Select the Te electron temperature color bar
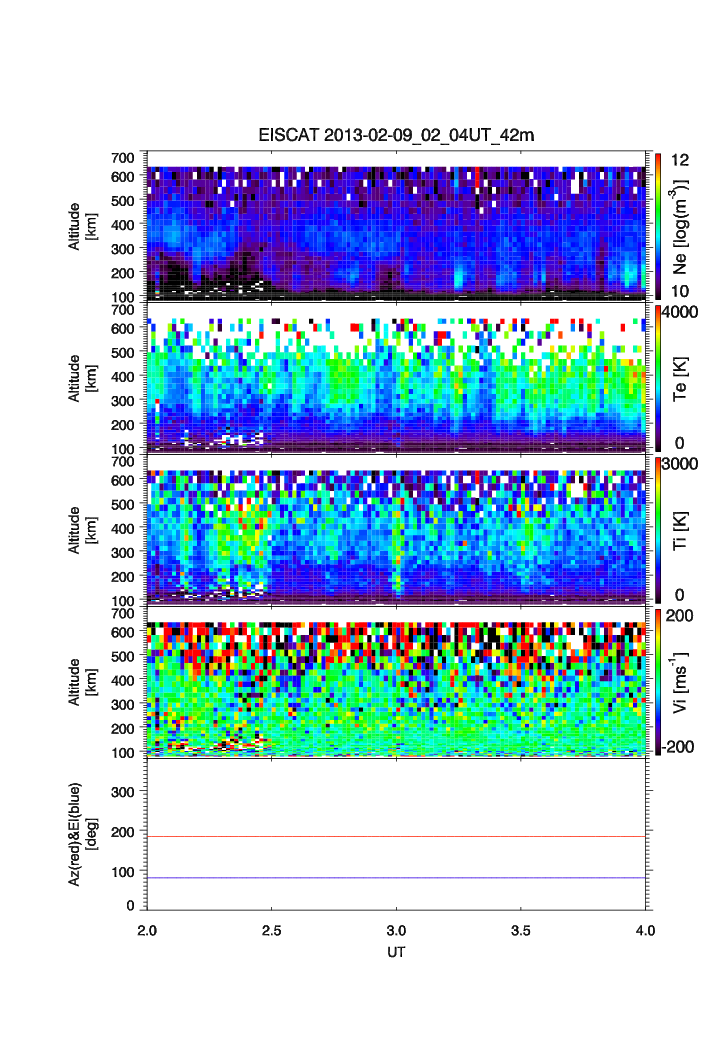 658,379
